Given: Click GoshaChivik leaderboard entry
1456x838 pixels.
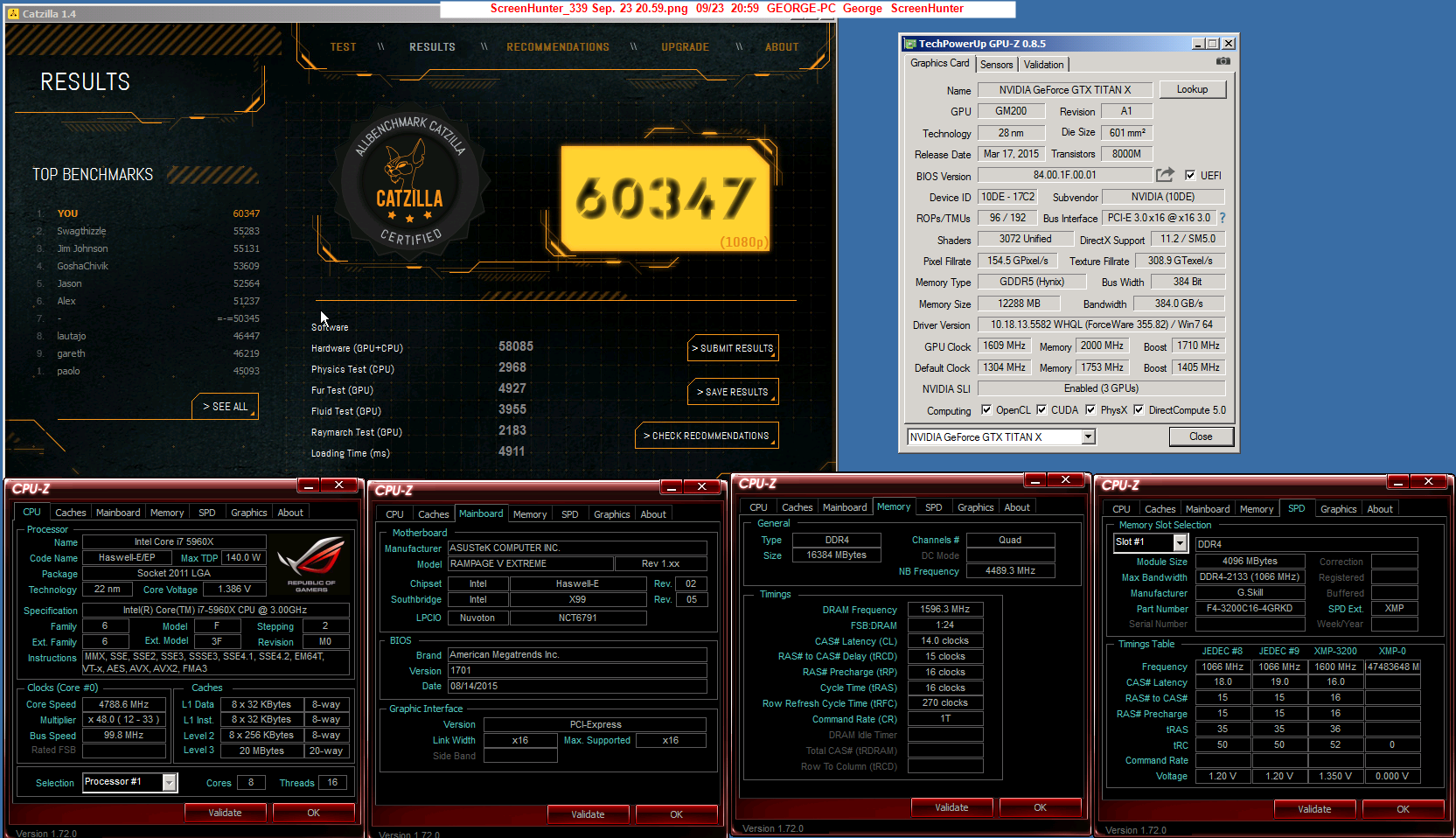Looking at the screenshot, I should tap(82, 266).
